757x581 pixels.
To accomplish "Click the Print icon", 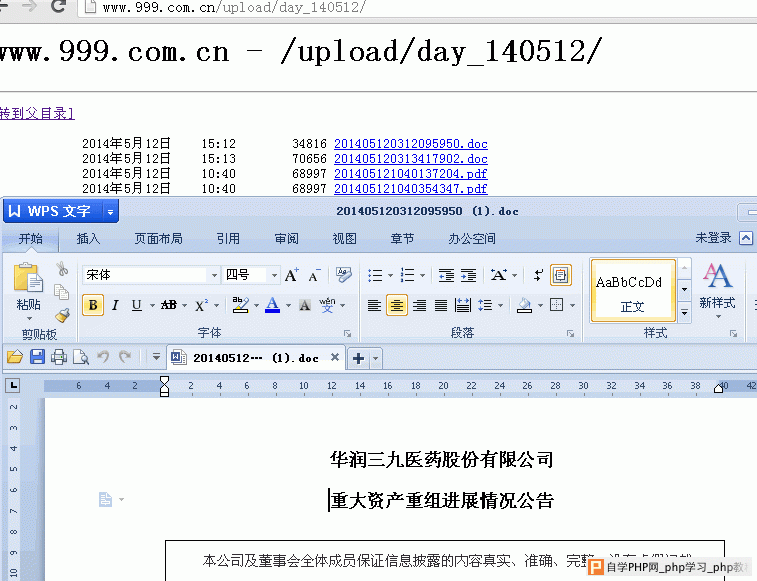I will point(59,357).
